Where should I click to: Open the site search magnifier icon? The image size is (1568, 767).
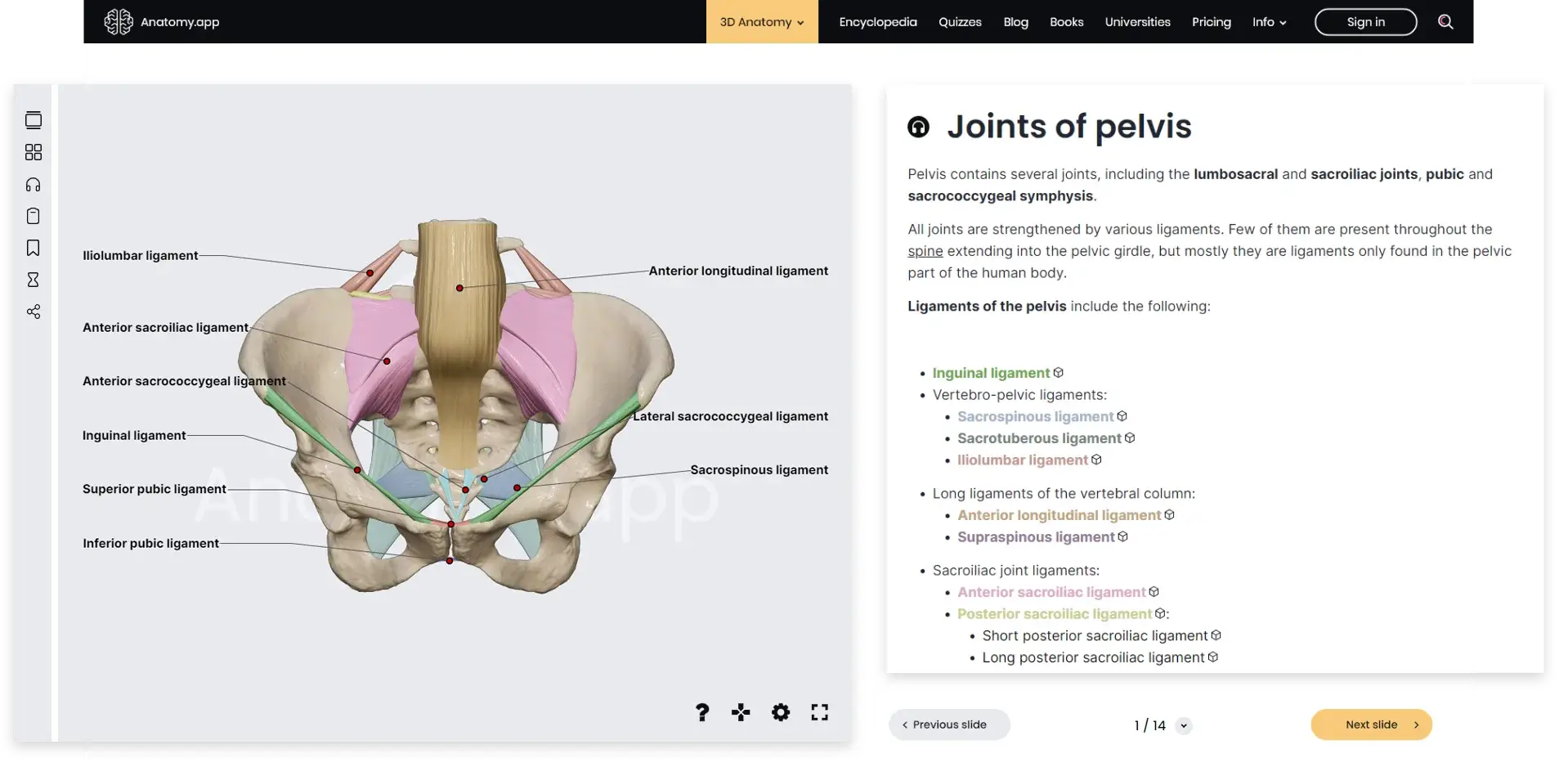click(1445, 22)
